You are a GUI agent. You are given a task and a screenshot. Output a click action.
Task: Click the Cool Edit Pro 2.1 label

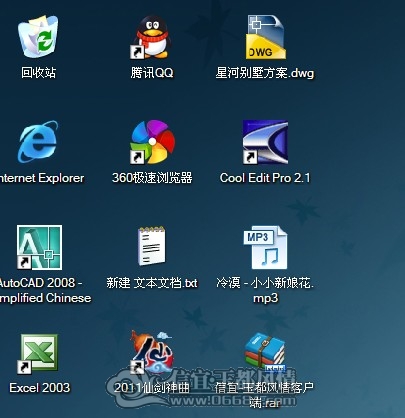tap(265, 178)
